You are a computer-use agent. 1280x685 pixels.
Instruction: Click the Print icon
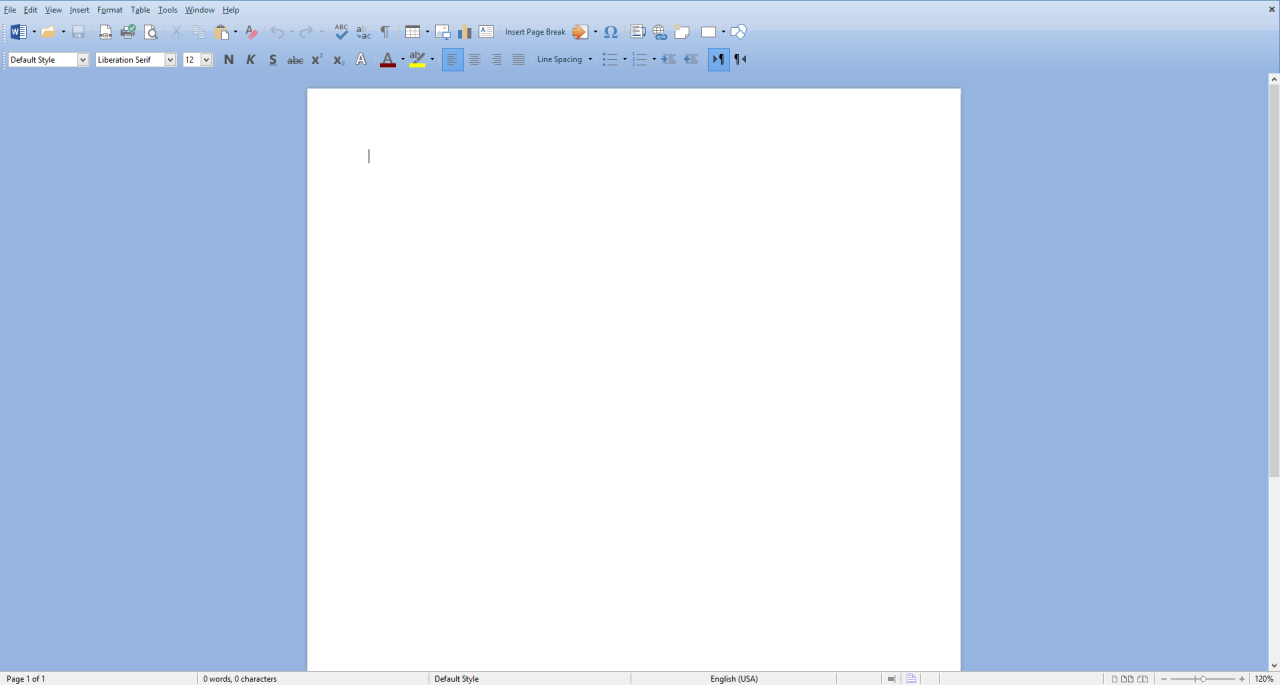point(128,32)
